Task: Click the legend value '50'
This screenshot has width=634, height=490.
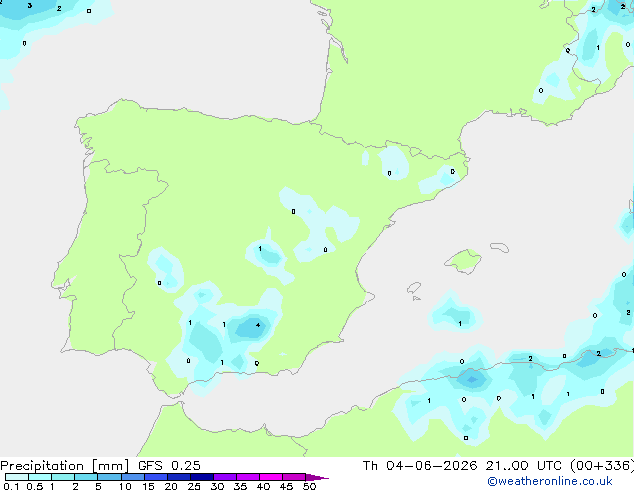Action: (x=309, y=486)
